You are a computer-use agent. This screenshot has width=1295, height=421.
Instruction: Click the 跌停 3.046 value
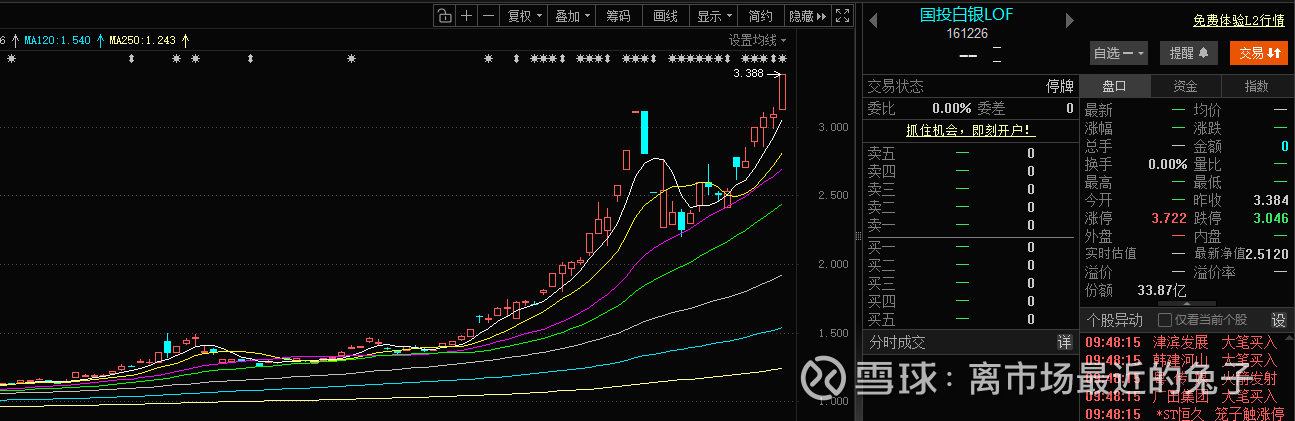coord(1269,217)
